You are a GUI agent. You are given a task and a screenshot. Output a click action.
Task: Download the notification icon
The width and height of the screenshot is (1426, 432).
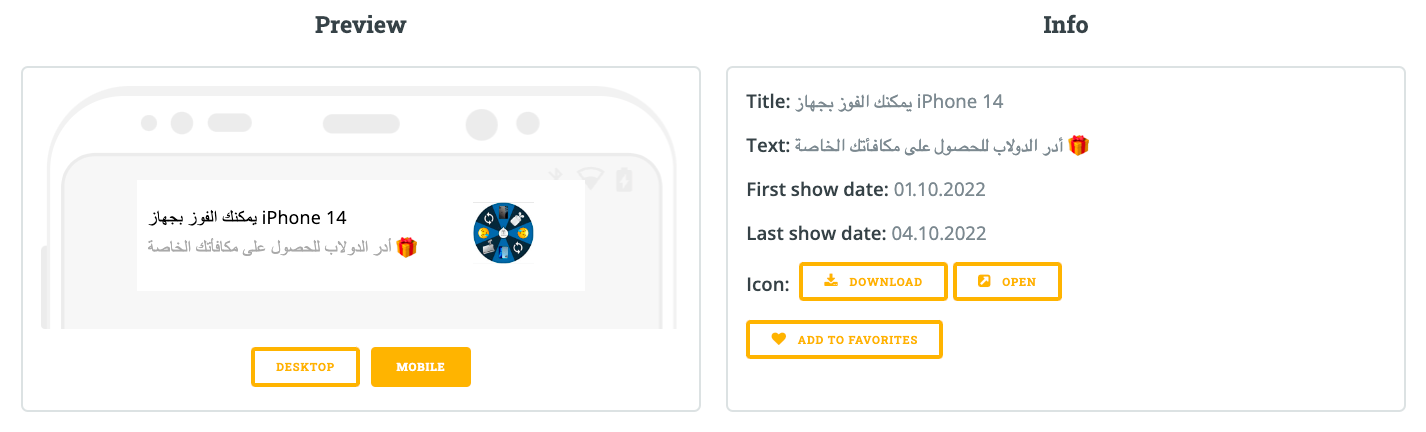tap(872, 281)
